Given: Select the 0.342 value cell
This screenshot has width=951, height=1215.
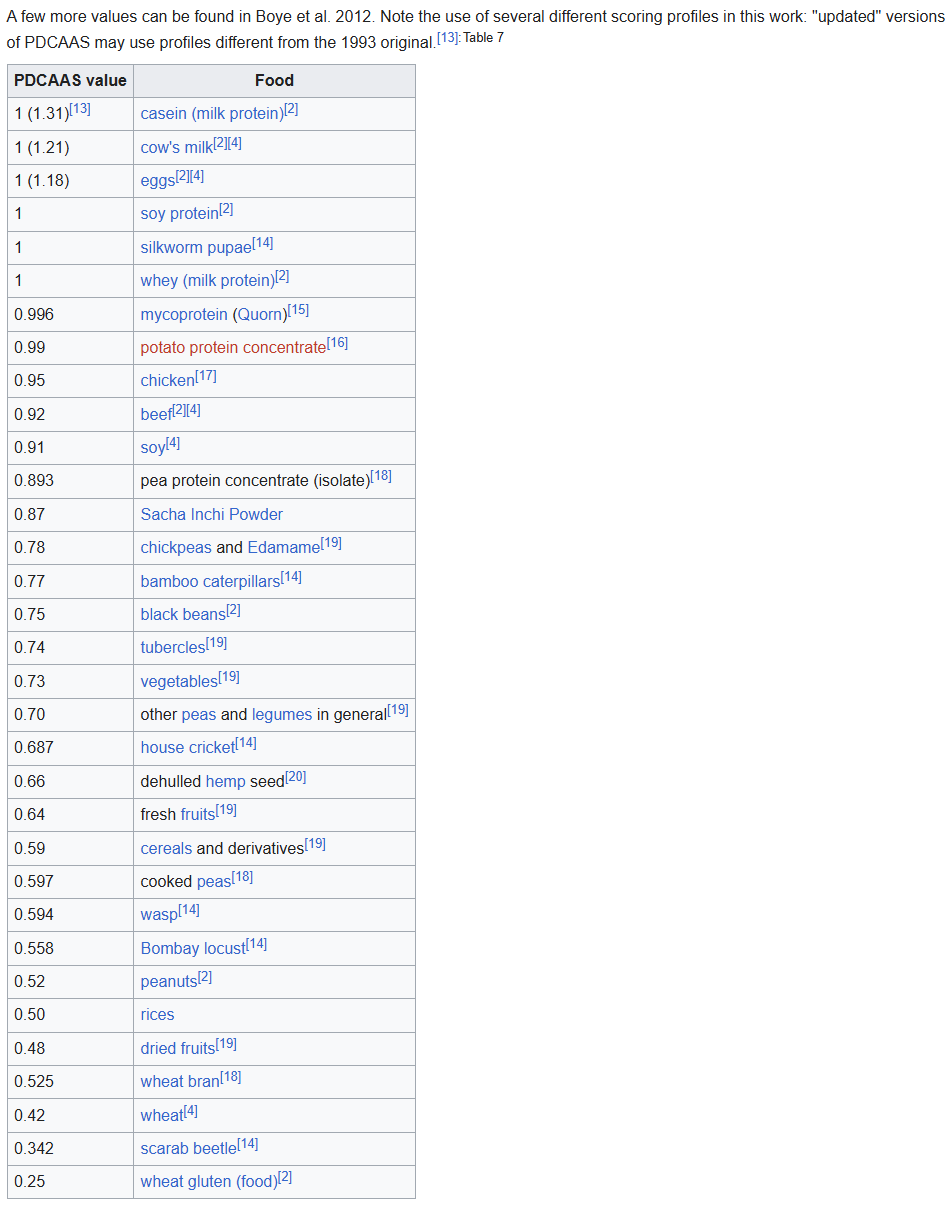Looking at the screenshot, I should tap(70, 1149).
